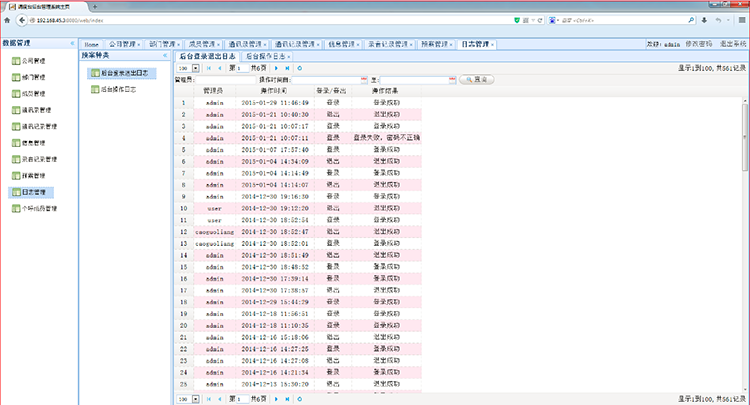Collapse the 数据管理 left panel
The width and height of the screenshot is (750, 405).
click(72, 43)
